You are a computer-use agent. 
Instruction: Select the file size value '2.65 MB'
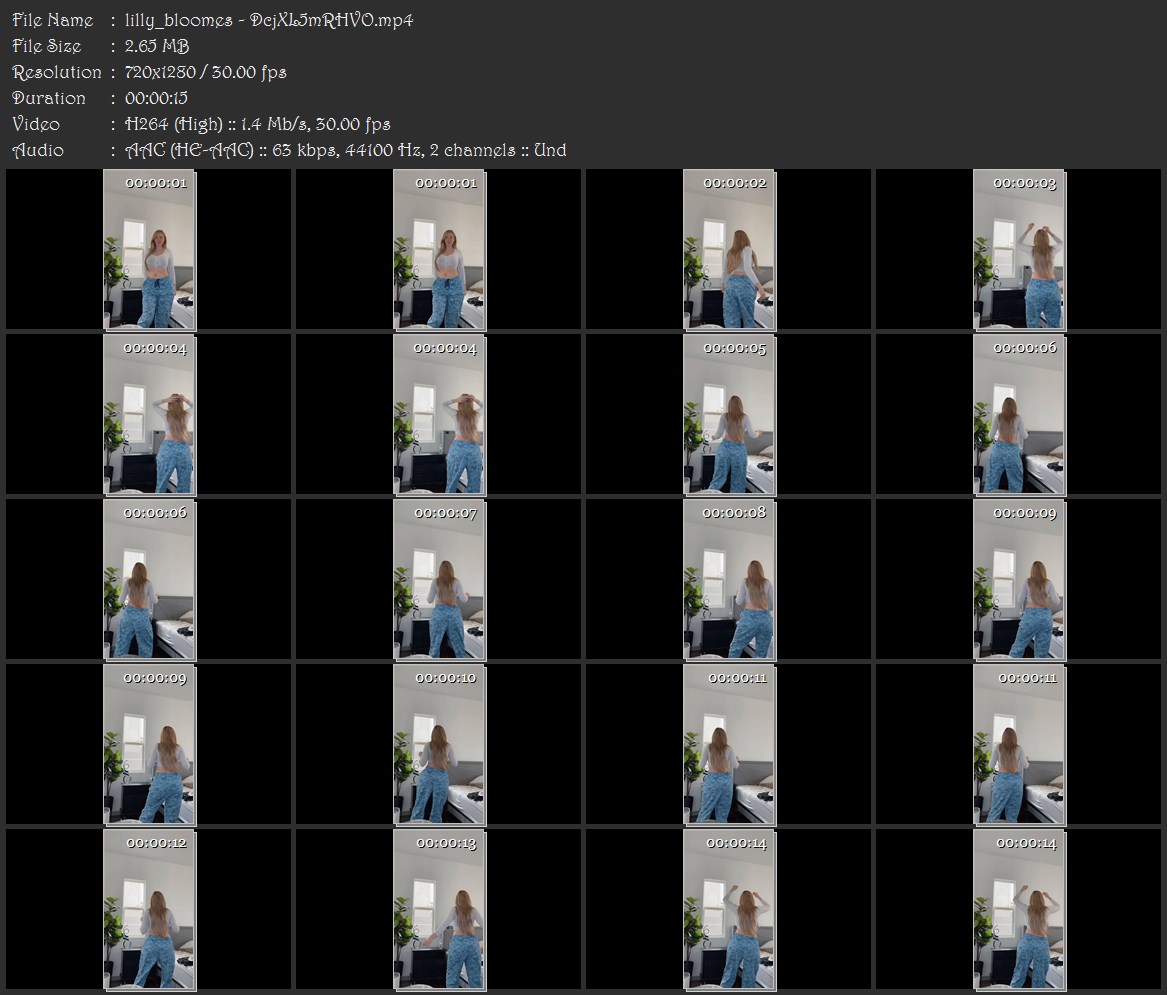157,46
